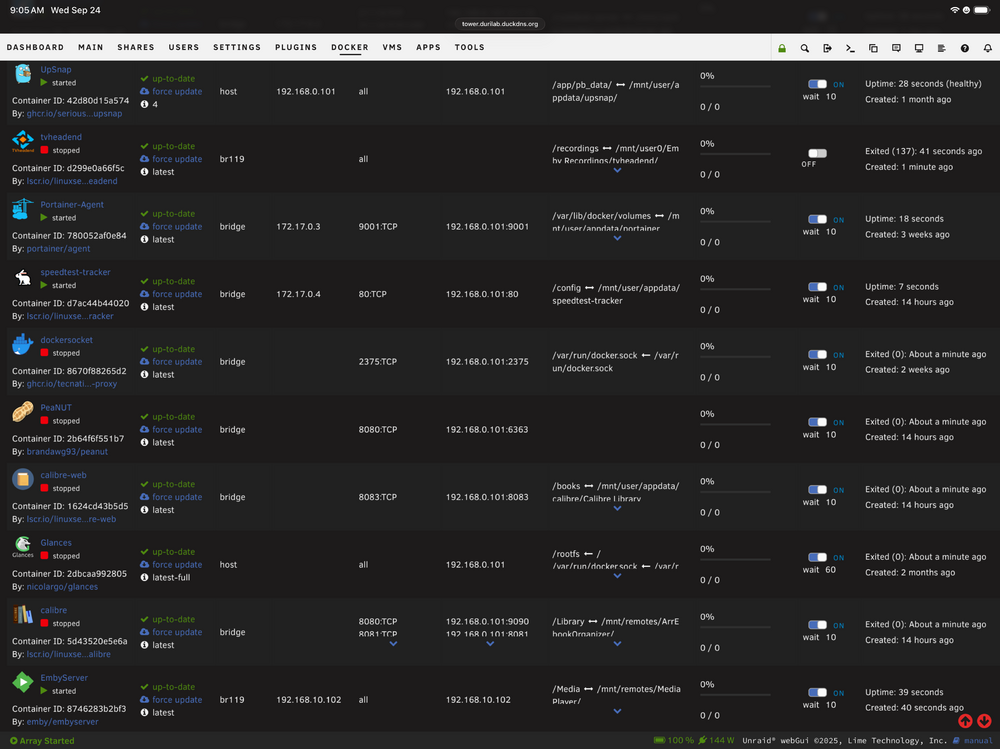Click the red go-to-bottom arrow icon
The width and height of the screenshot is (1000, 749).
[x=984, y=721]
